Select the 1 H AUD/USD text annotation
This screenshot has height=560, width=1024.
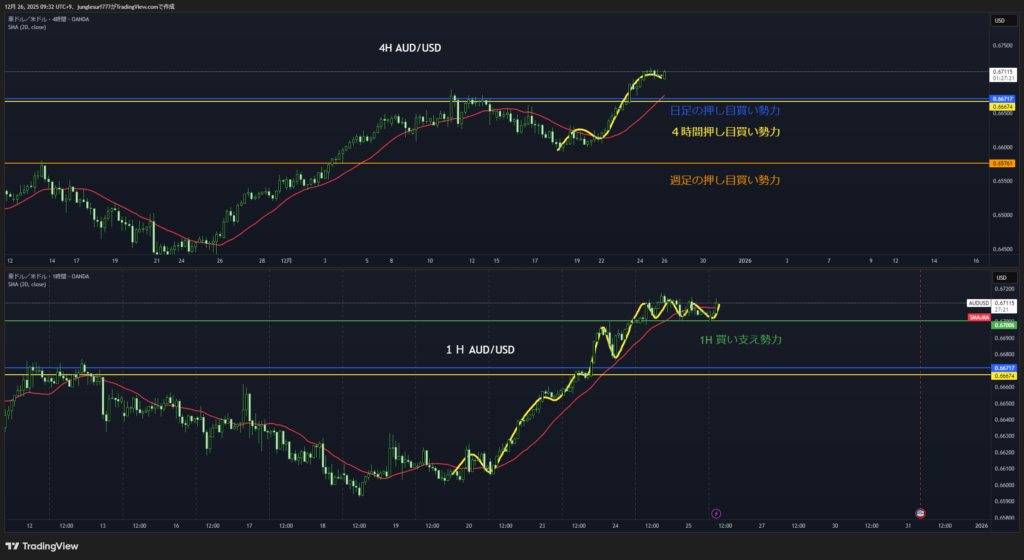(480, 350)
